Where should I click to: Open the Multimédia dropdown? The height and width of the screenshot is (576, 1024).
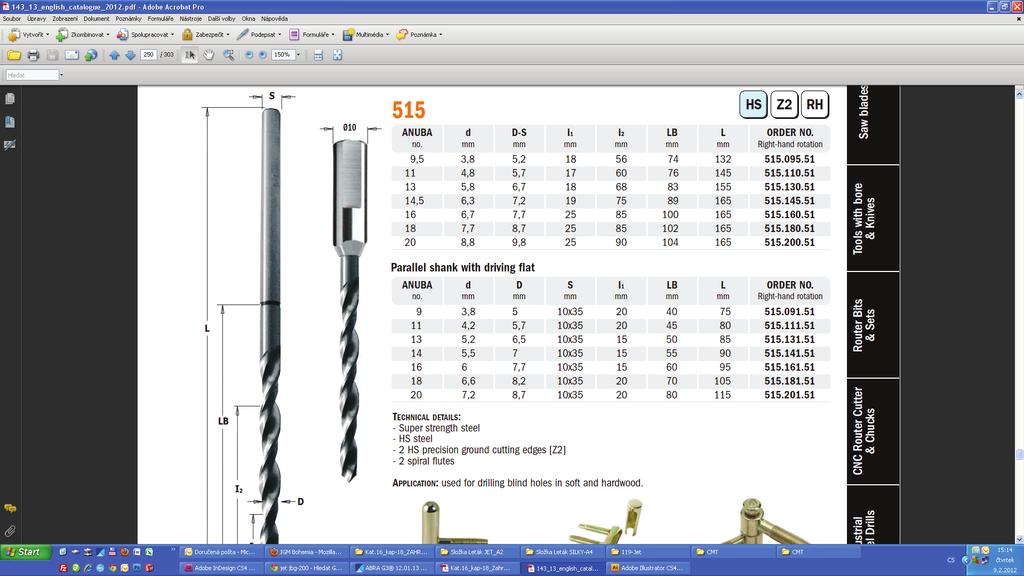point(366,35)
